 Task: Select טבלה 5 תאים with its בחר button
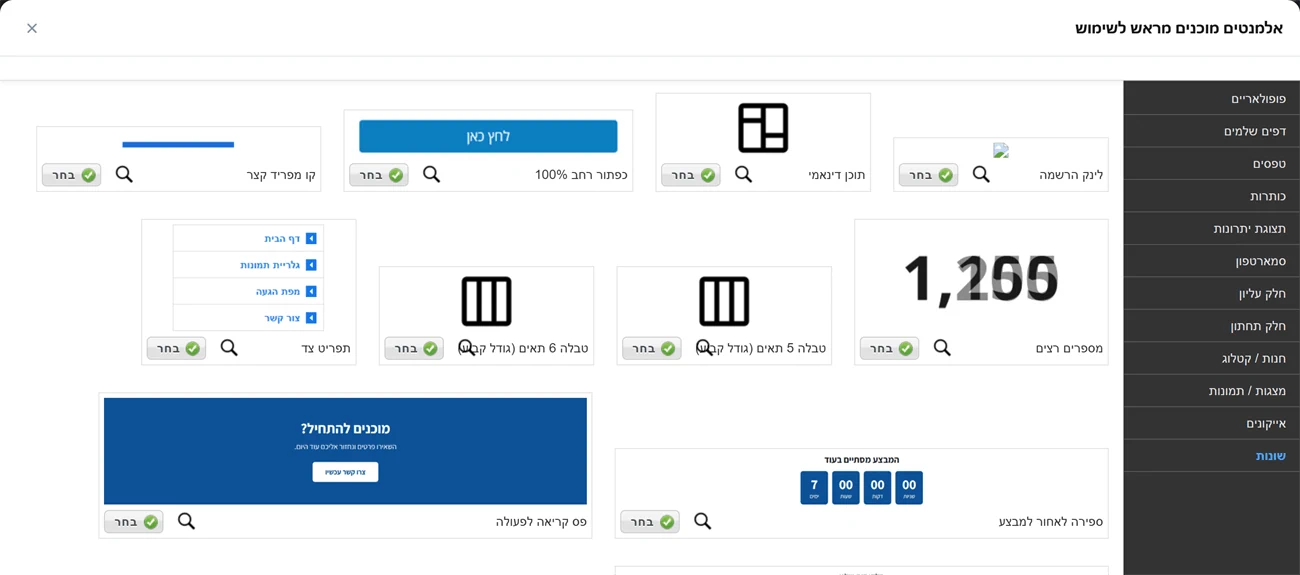[x=651, y=348]
